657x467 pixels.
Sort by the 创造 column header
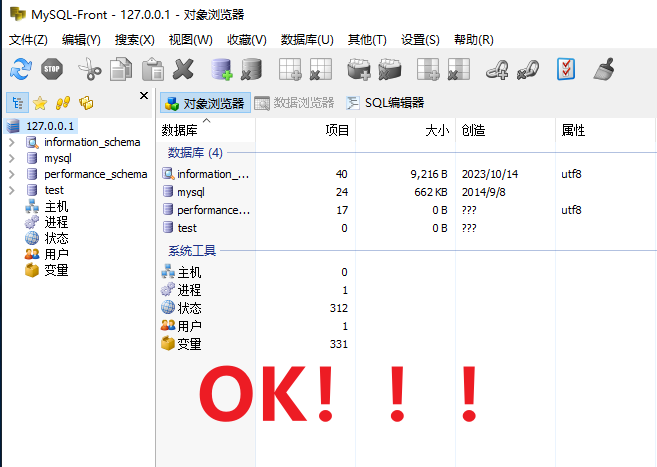(x=506, y=130)
